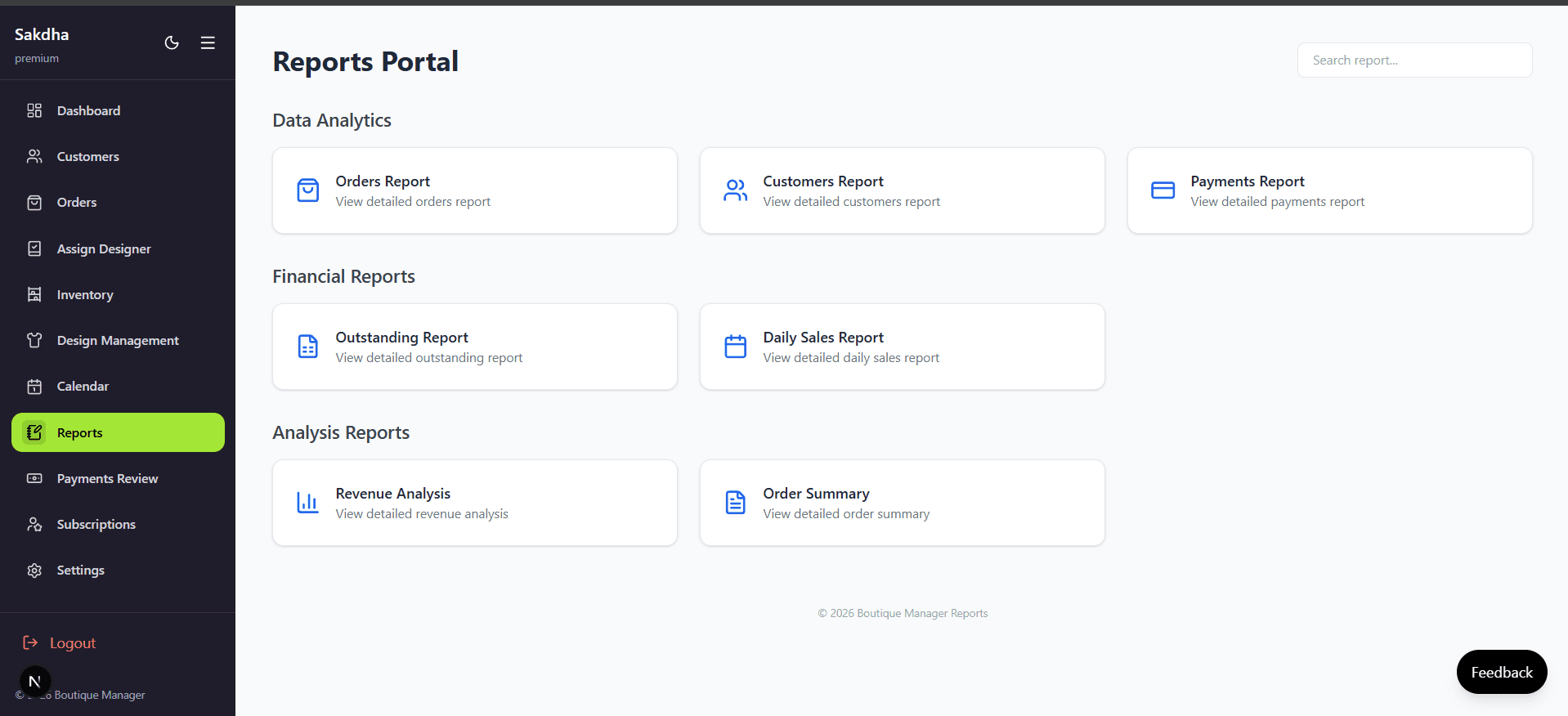Open the Revenue Analysis card title

click(x=393, y=494)
